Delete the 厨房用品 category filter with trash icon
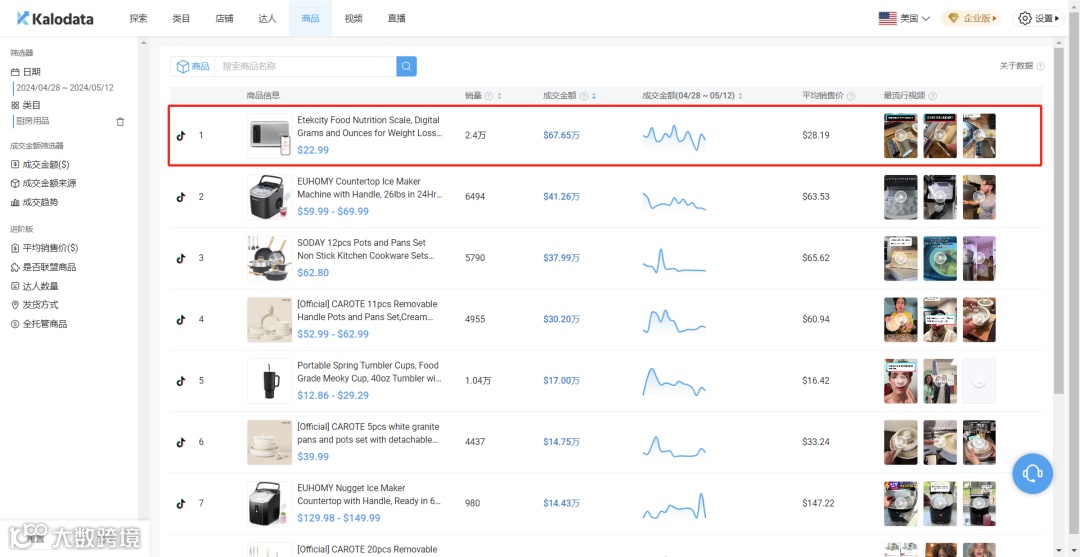Screen dimensions: 1080x557 121,122
